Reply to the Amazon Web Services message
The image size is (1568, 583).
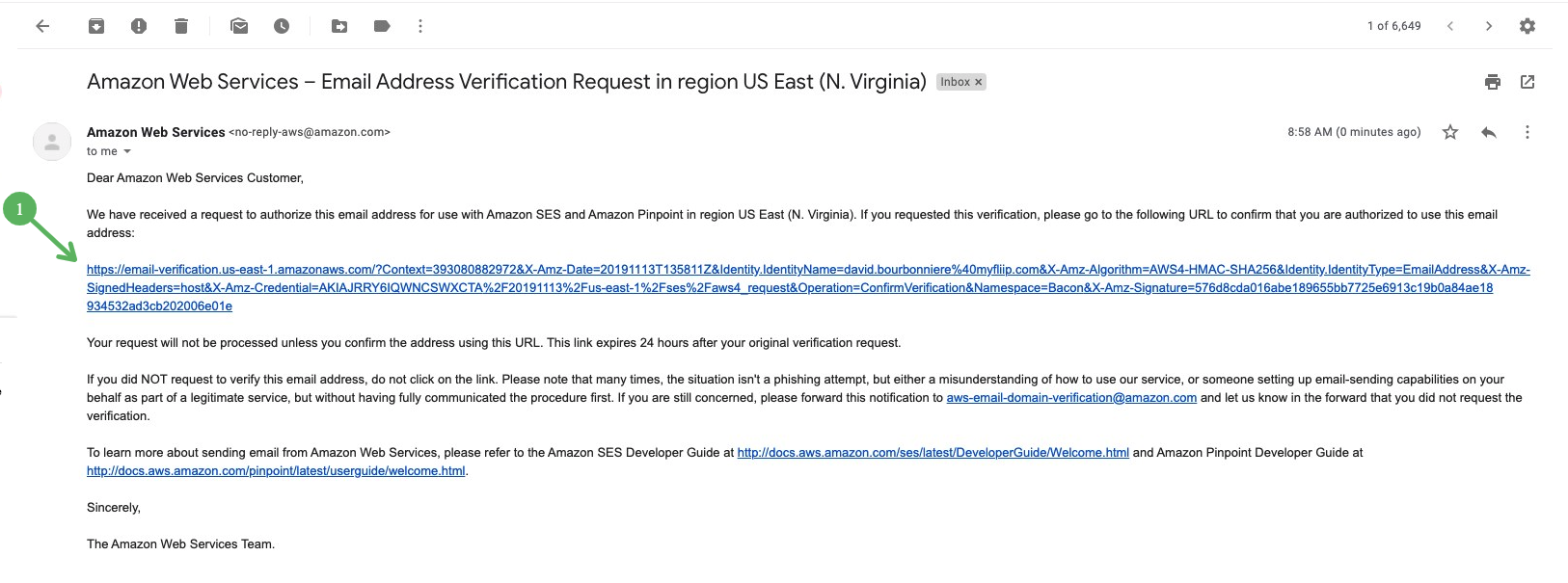[x=1489, y=132]
